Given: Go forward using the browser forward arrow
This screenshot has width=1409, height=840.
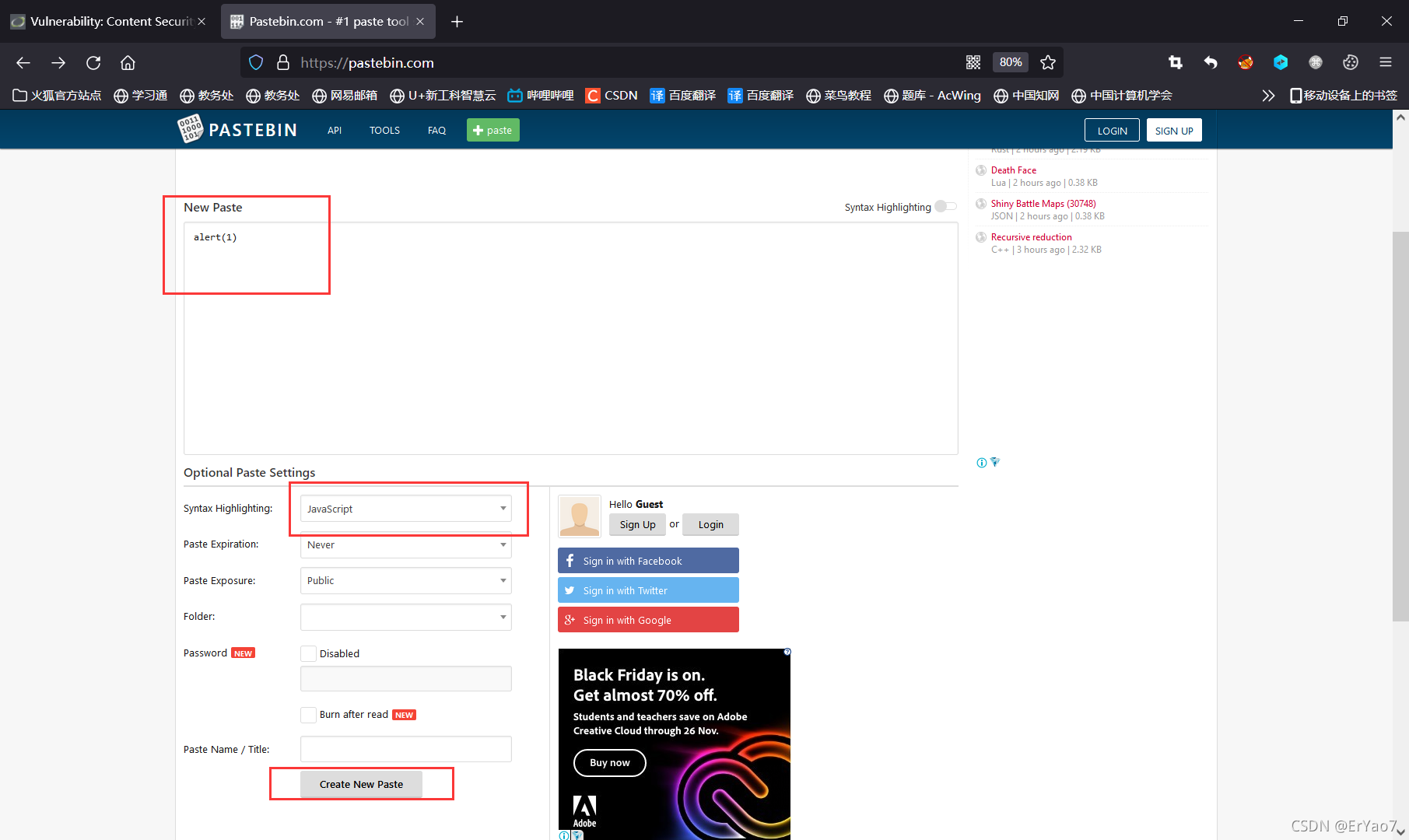Looking at the screenshot, I should pos(58,62).
